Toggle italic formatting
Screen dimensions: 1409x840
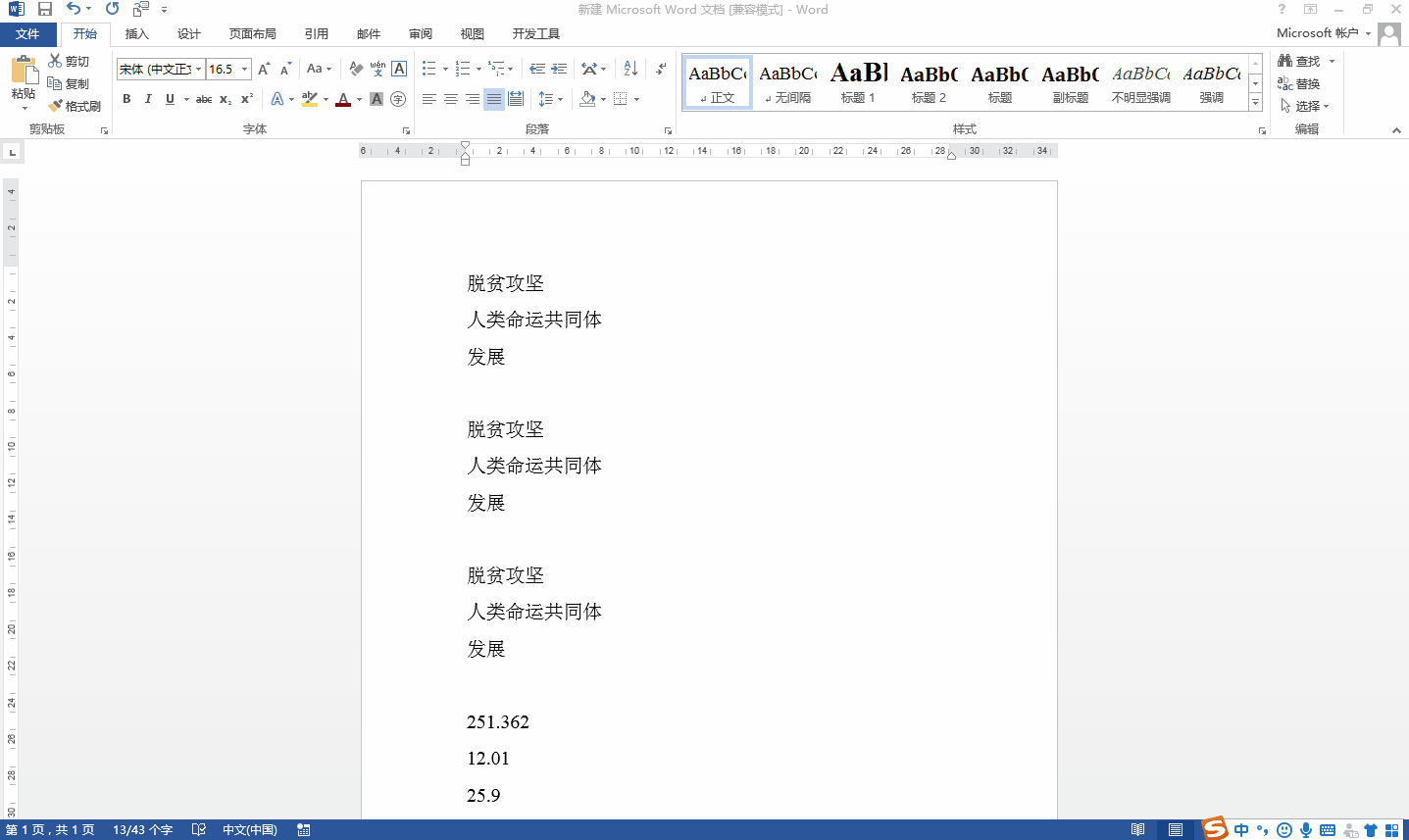click(x=148, y=99)
